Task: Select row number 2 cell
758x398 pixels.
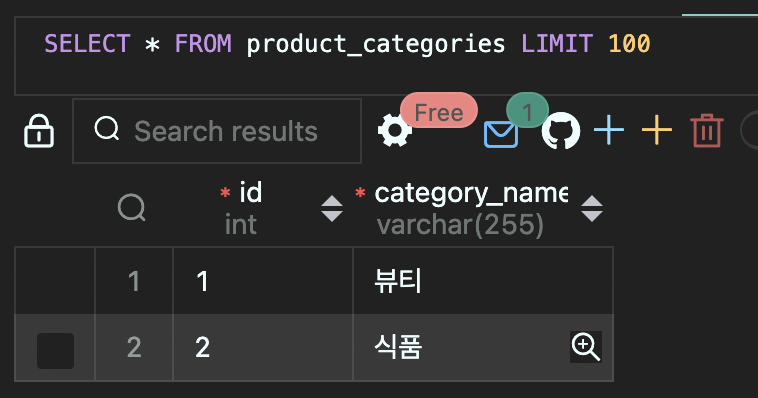Action: 134,347
